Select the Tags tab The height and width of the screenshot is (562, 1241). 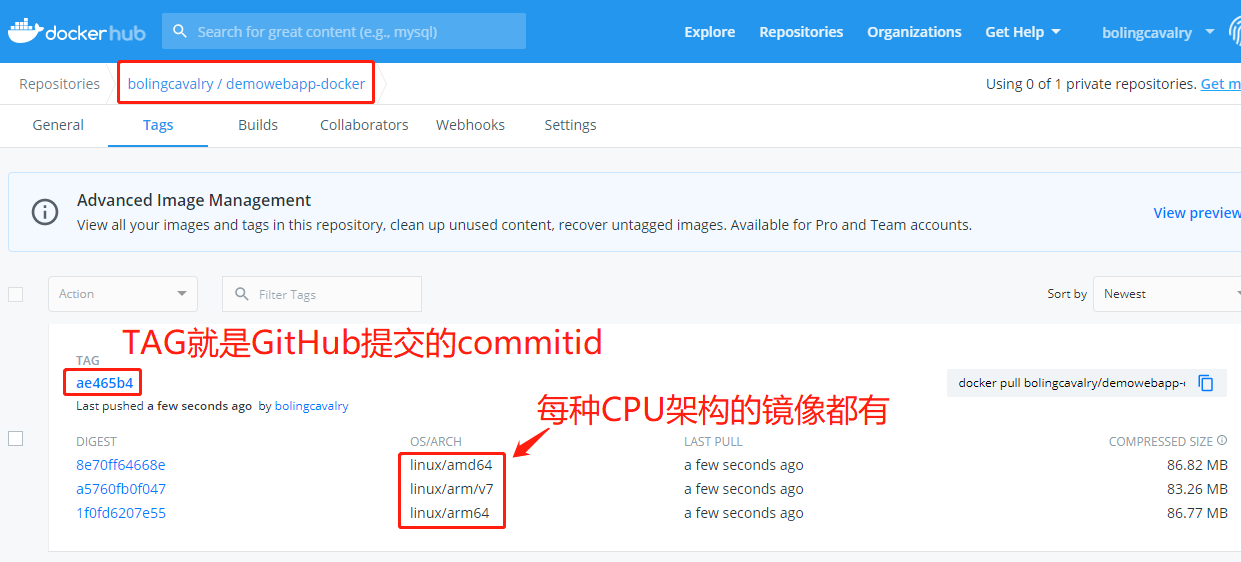point(158,125)
